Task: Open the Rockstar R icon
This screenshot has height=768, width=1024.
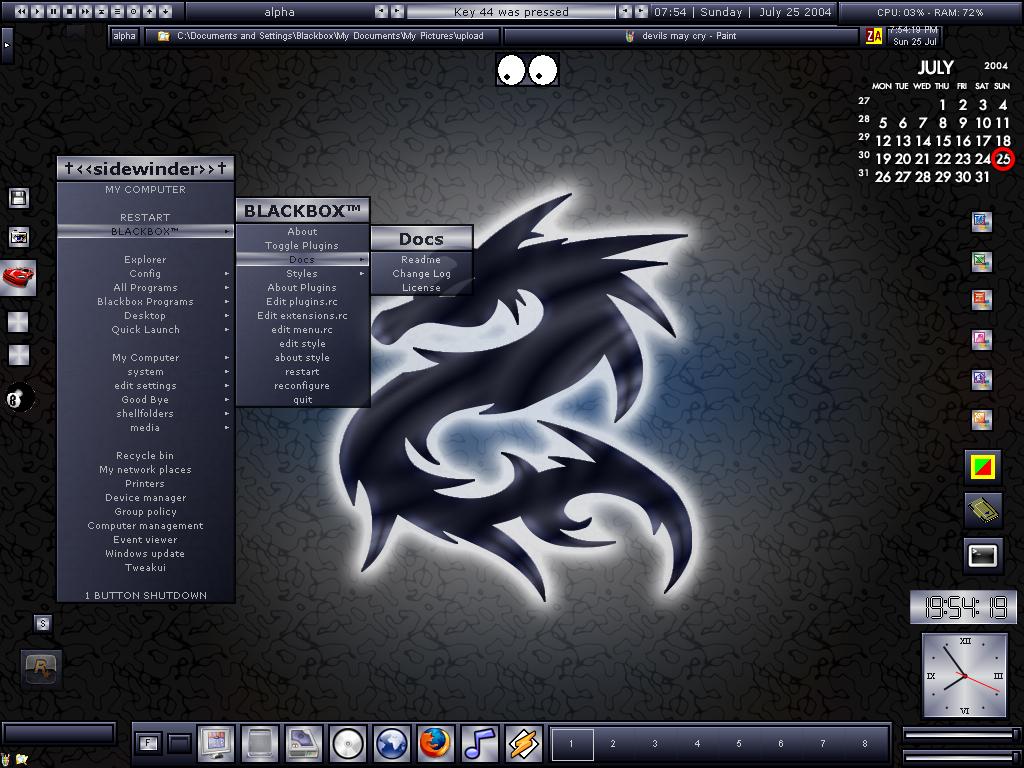Action: (x=42, y=667)
